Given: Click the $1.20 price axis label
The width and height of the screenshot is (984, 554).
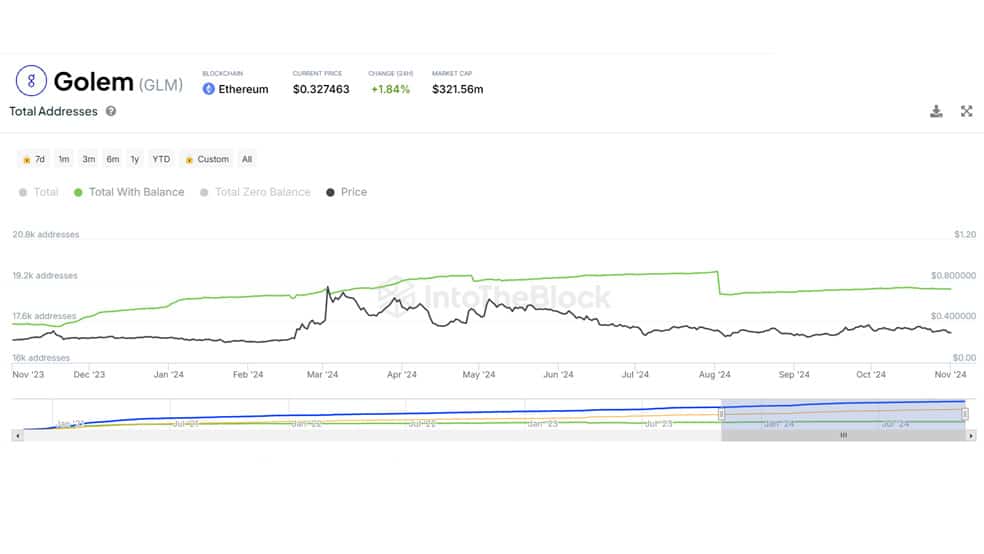Looking at the screenshot, I should click(965, 234).
